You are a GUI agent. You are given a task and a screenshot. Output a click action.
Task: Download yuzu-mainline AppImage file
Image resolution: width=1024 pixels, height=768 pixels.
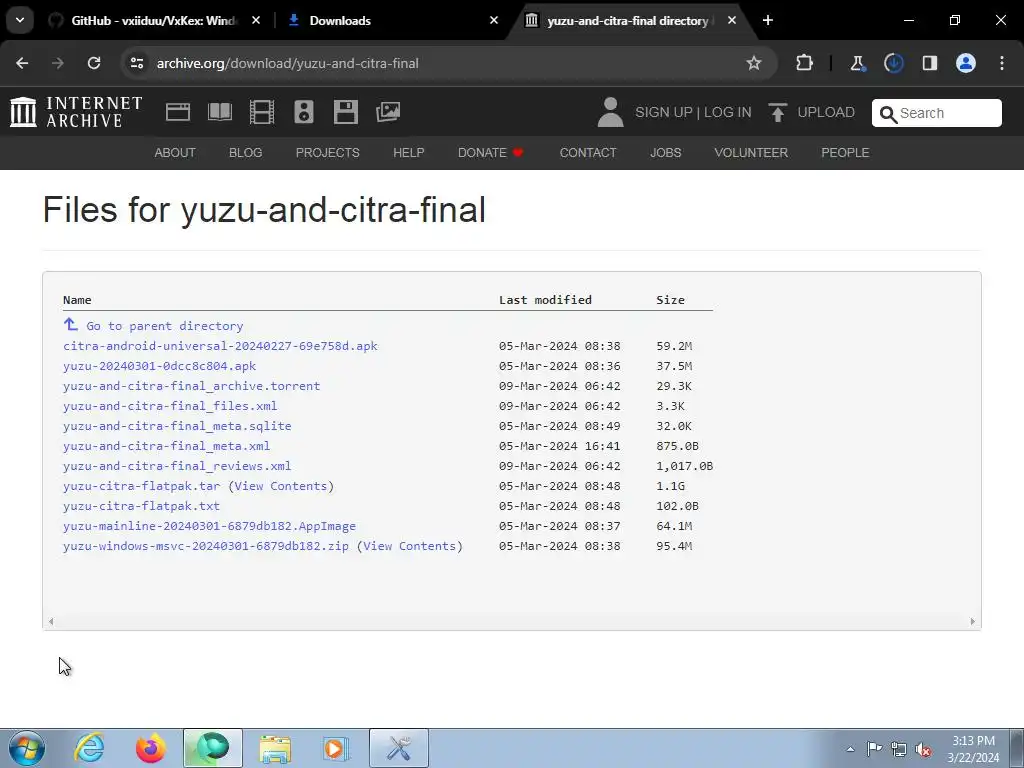[x=210, y=526]
